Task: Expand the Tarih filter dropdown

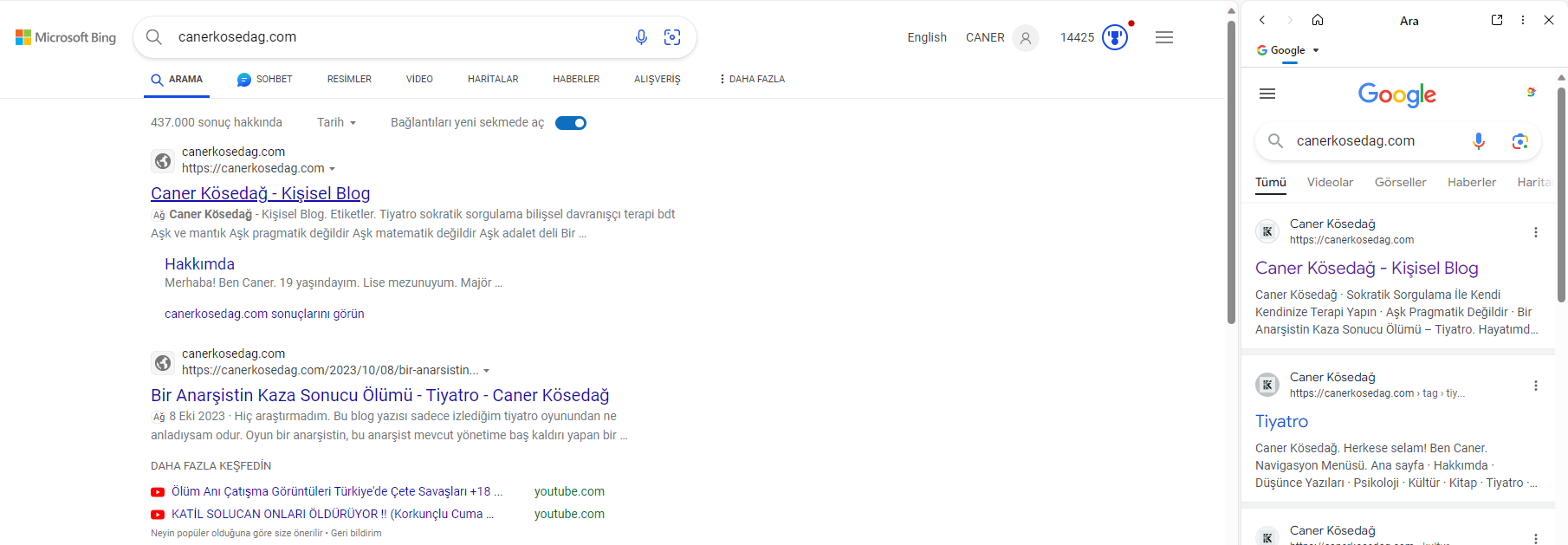Action: [x=336, y=123]
